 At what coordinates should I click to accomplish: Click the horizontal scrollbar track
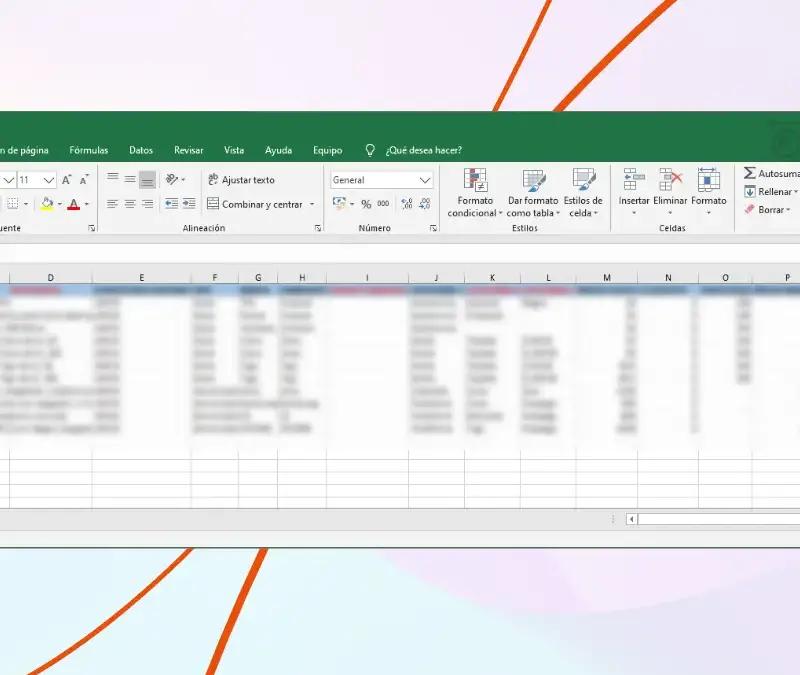[x=719, y=519]
